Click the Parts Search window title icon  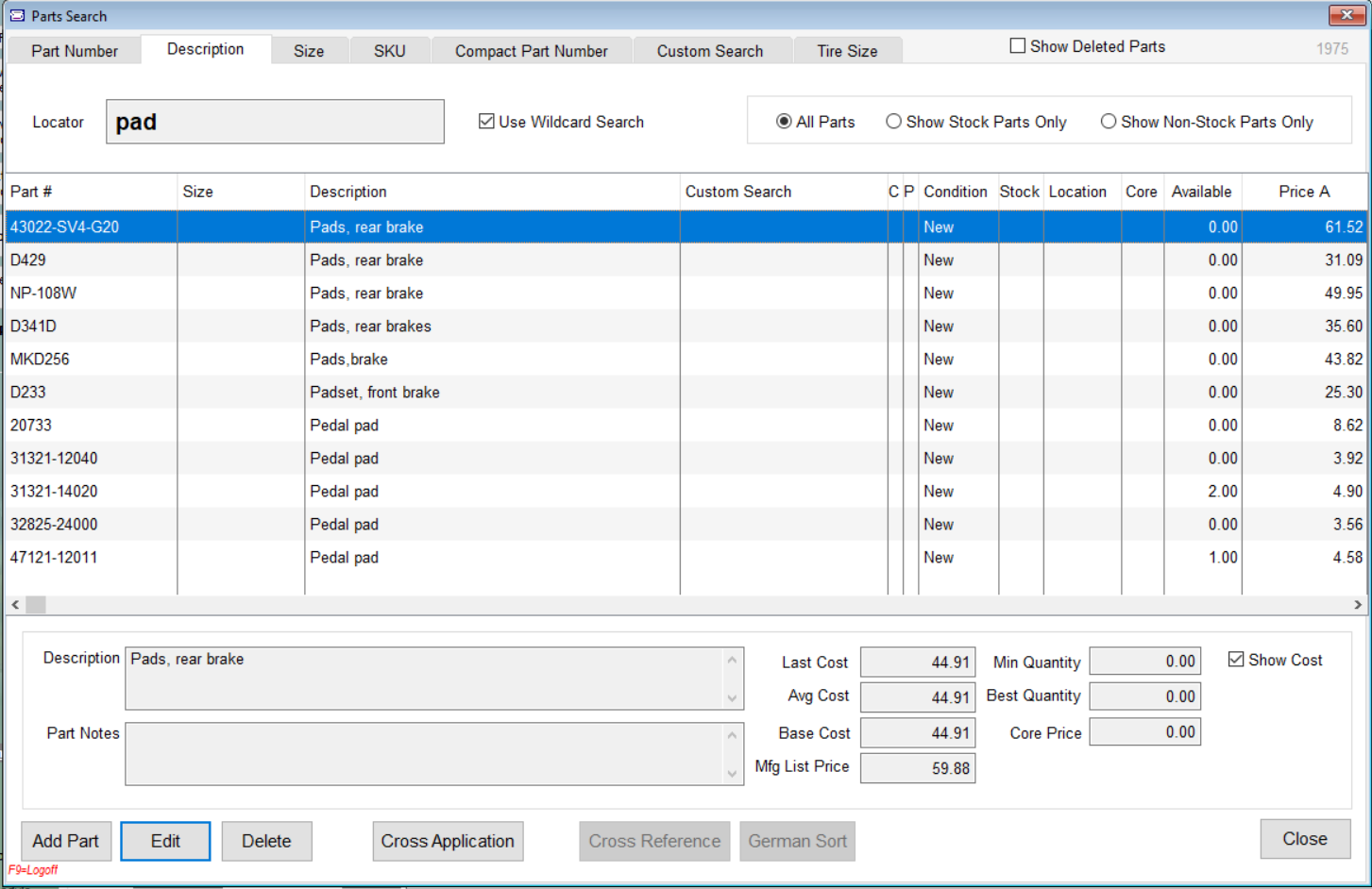pyautogui.click(x=17, y=15)
